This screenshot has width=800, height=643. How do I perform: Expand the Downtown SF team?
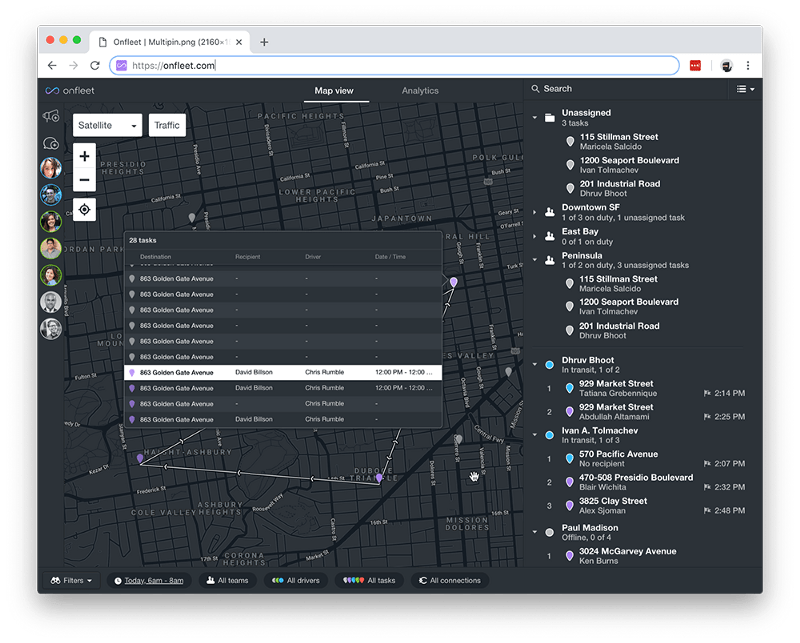click(535, 212)
